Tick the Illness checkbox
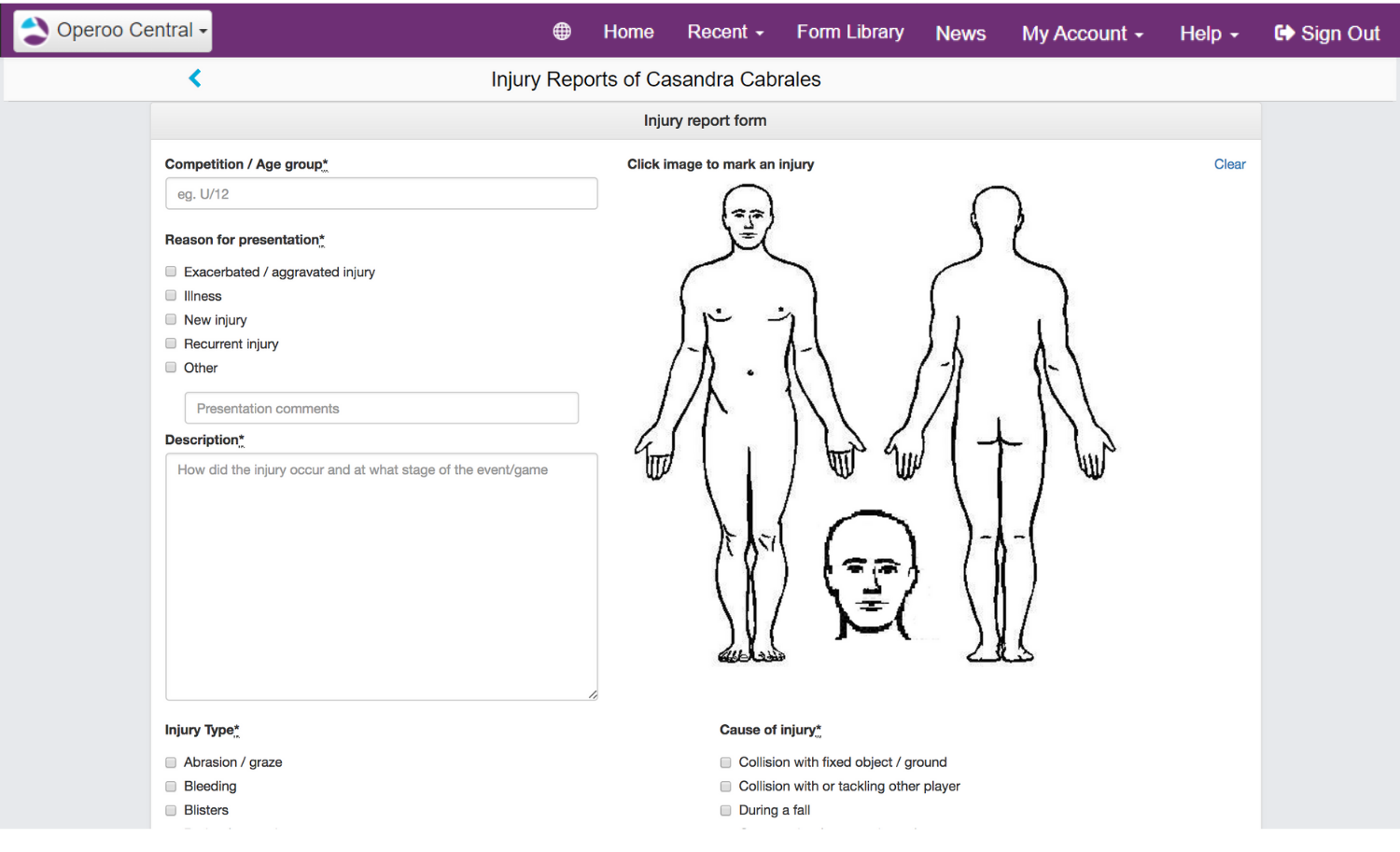 (x=171, y=296)
